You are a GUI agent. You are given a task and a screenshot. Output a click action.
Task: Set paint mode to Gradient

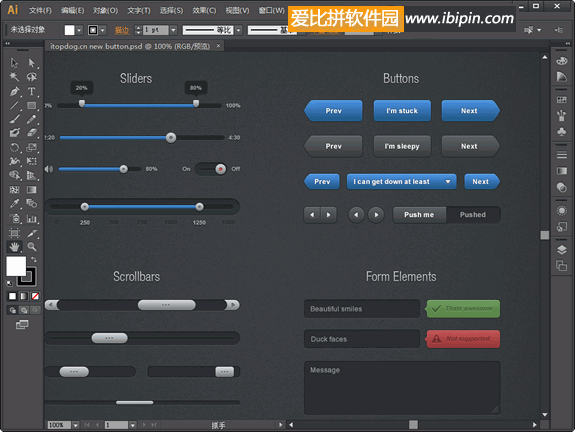tap(24, 296)
